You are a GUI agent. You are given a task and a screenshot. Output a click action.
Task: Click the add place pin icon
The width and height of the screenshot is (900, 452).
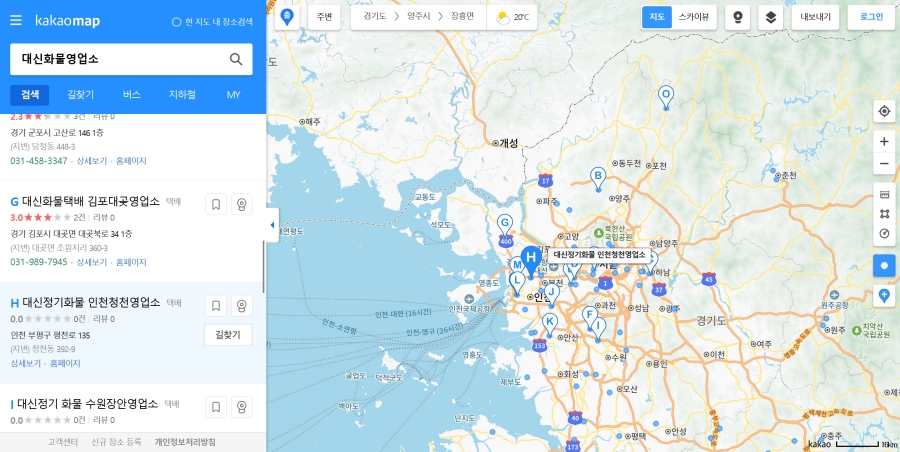click(x=884, y=296)
